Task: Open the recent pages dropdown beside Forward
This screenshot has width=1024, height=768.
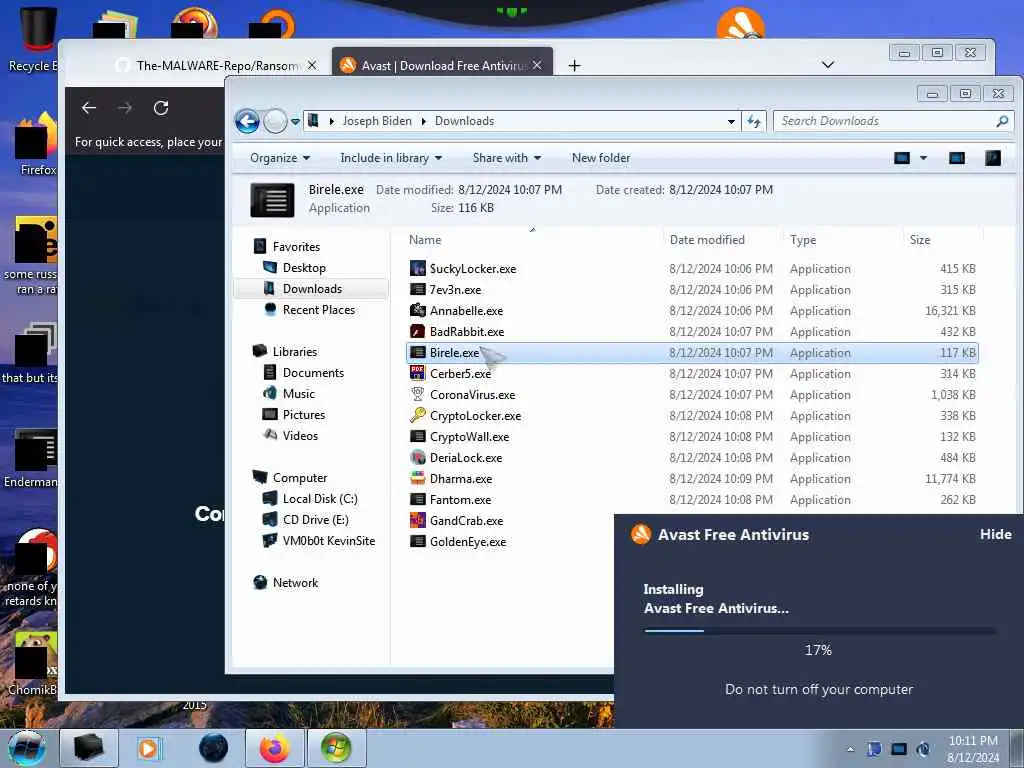Action: (295, 121)
